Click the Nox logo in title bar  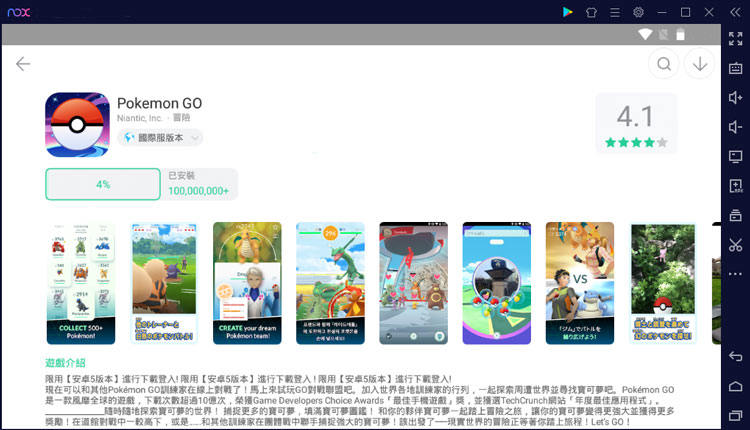[x=19, y=12]
